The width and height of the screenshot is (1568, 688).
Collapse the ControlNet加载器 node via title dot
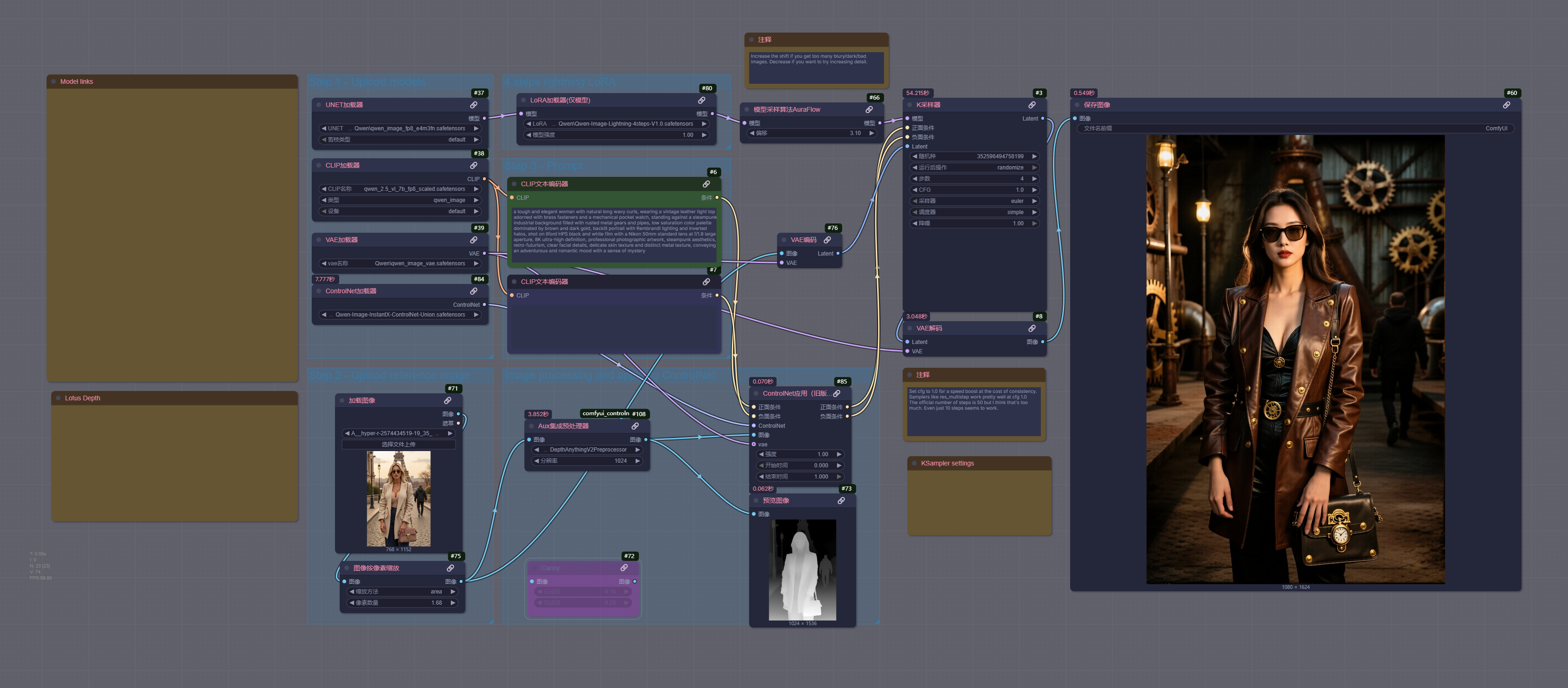[318, 291]
